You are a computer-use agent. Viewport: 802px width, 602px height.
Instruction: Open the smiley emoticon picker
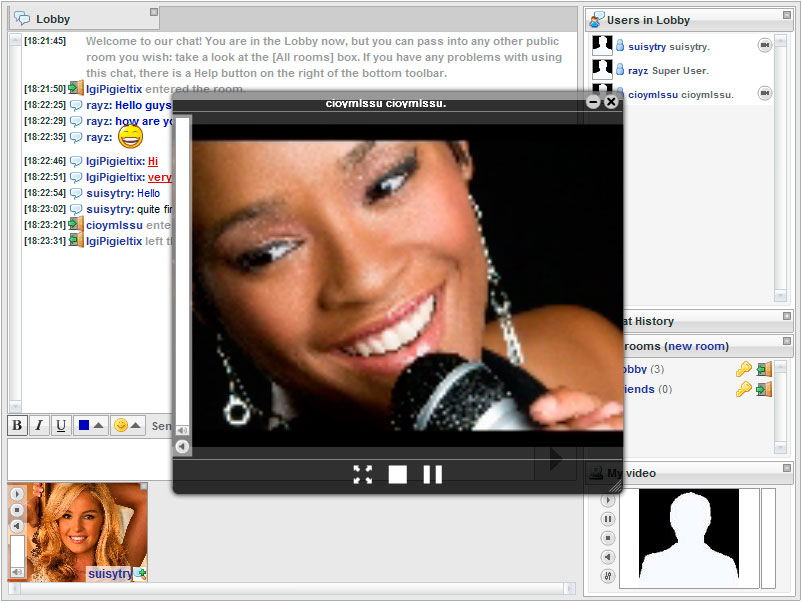127,426
